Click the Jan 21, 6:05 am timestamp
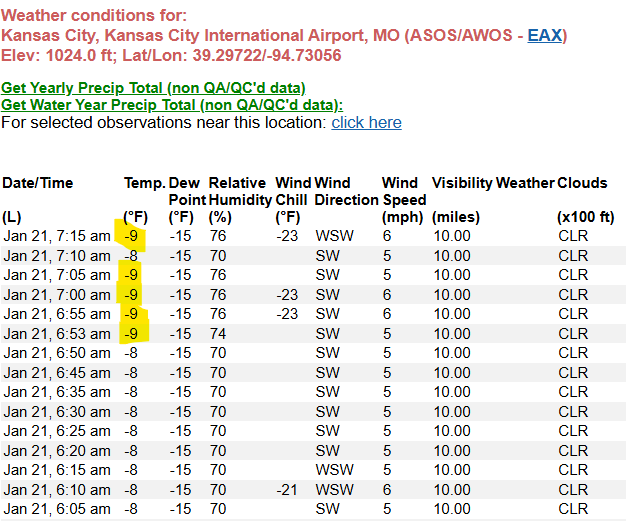Viewport: 626px width, 521px height. [56, 508]
